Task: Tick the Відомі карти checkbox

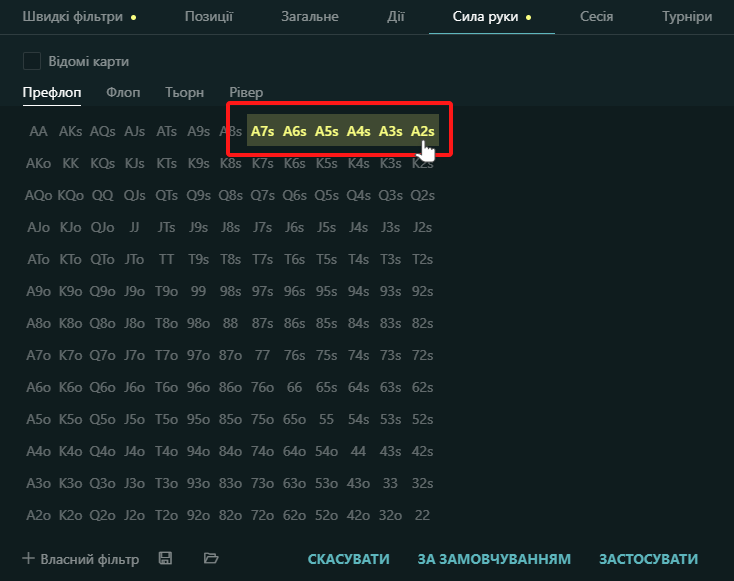Action: pyautogui.click(x=32, y=61)
